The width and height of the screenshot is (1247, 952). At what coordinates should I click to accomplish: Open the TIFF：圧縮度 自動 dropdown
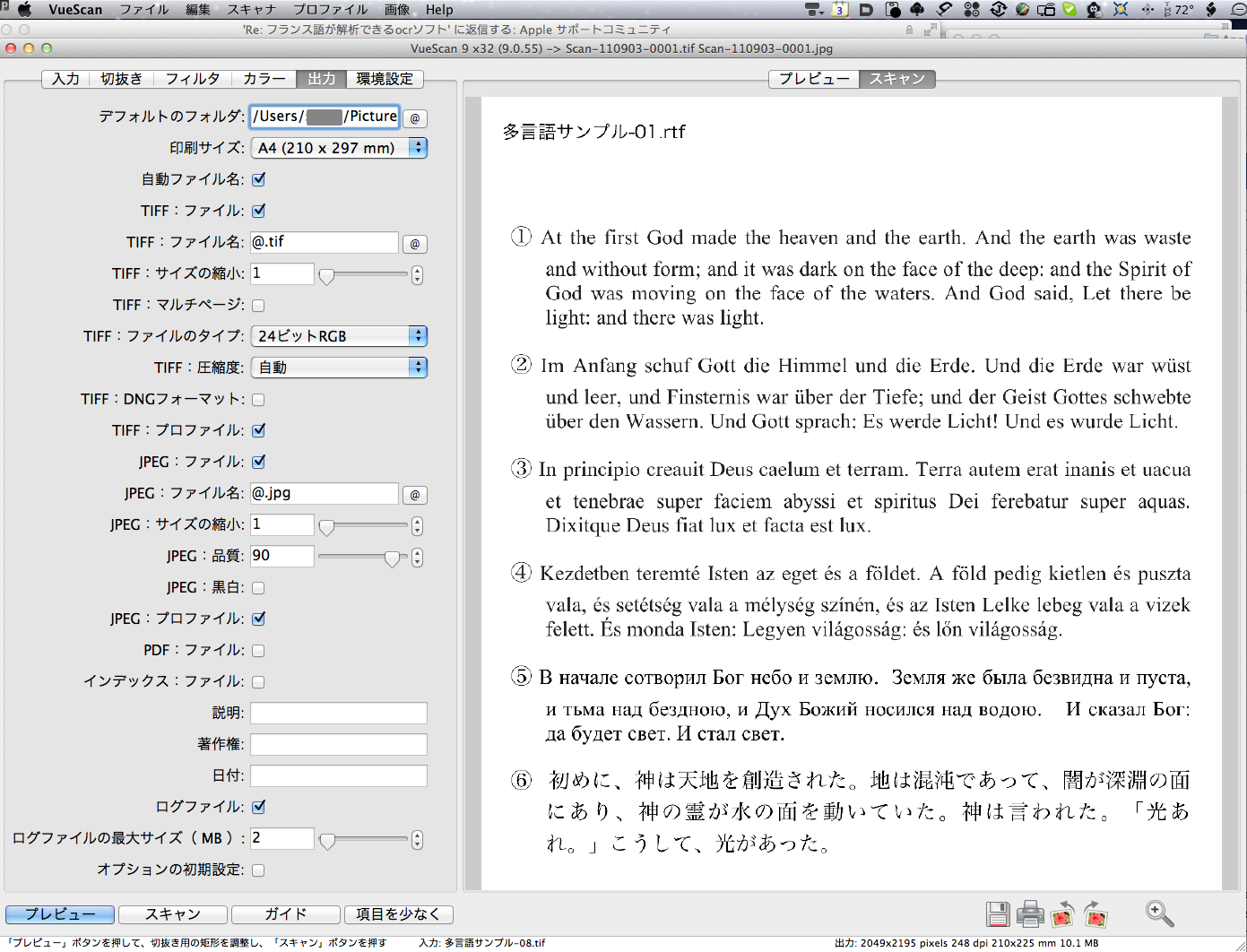coord(339,368)
